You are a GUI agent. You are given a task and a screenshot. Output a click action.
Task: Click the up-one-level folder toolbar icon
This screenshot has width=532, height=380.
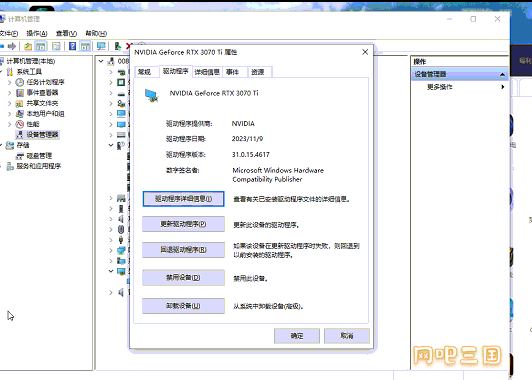28,46
